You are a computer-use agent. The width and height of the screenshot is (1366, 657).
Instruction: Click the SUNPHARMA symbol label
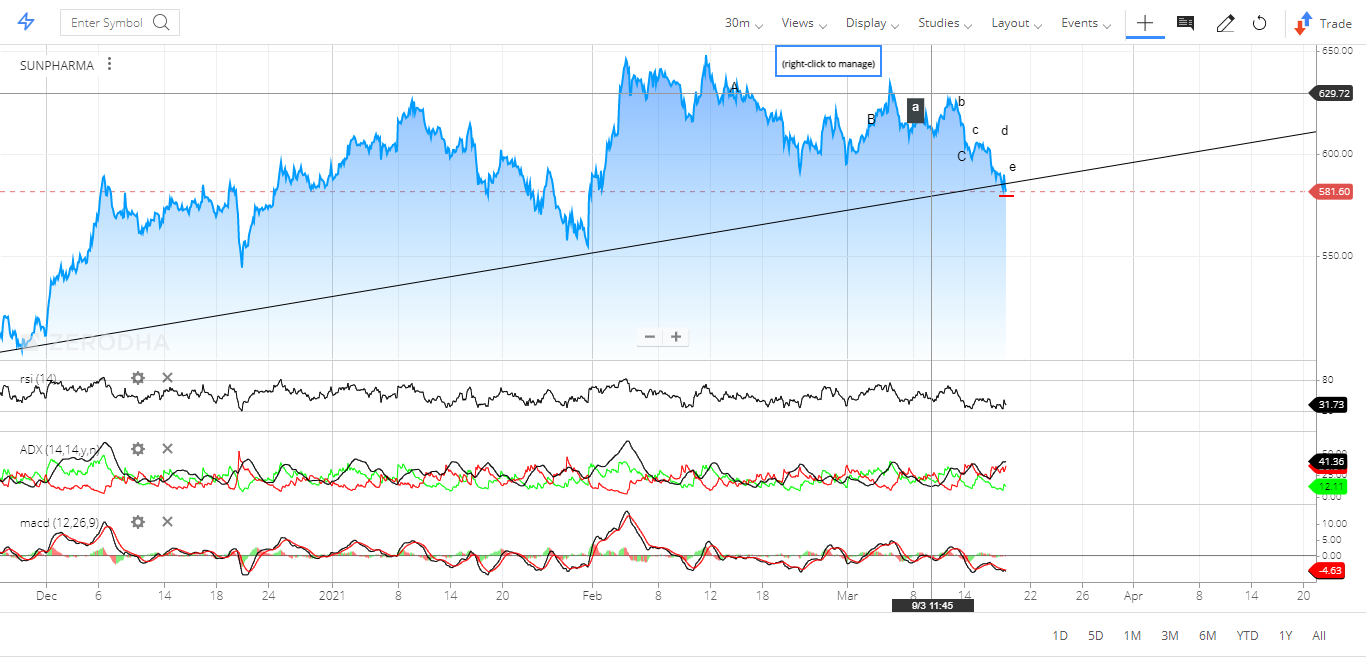[x=57, y=65]
